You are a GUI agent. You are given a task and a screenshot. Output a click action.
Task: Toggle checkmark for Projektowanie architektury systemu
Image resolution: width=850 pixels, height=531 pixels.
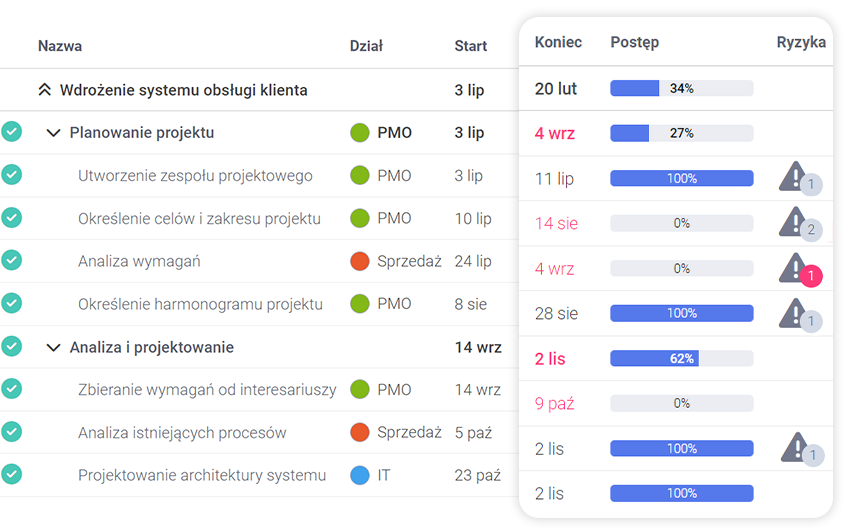12,474
